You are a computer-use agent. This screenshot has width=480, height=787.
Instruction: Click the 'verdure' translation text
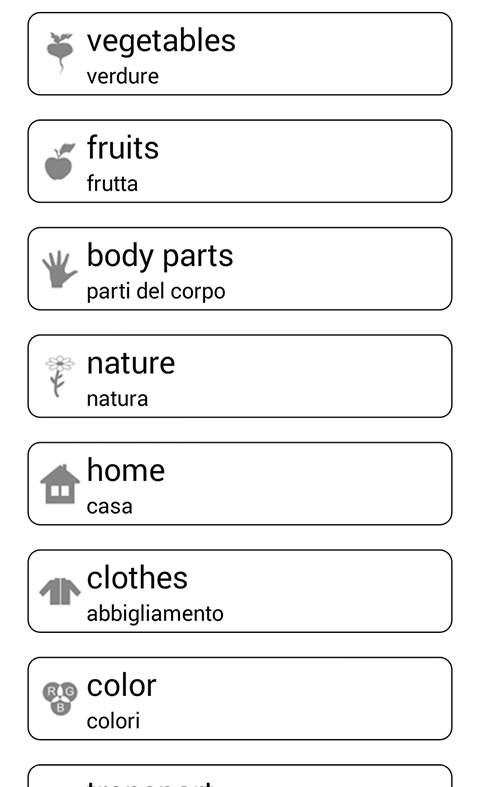(x=123, y=76)
